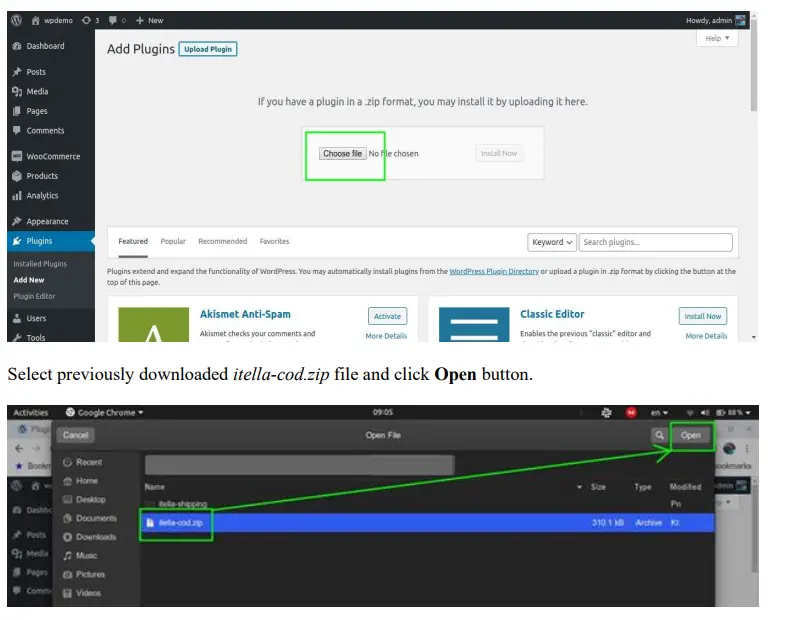Select Downloads in file dialog sidebar
This screenshot has height=620, width=787.
click(89, 537)
